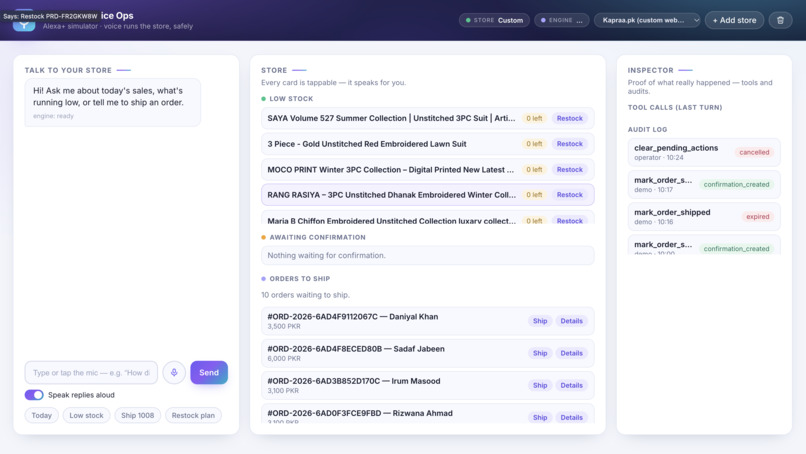
Task: View details of Daniyal Khan's order
Action: coord(572,321)
